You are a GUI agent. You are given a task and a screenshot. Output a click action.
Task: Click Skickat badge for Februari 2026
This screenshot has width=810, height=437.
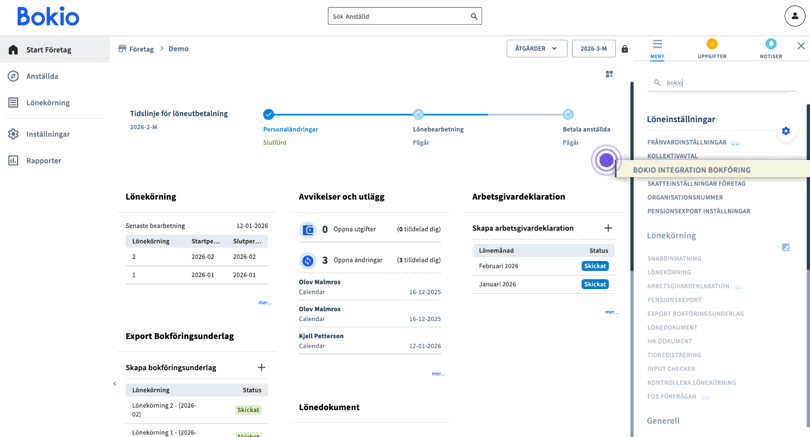(x=595, y=266)
